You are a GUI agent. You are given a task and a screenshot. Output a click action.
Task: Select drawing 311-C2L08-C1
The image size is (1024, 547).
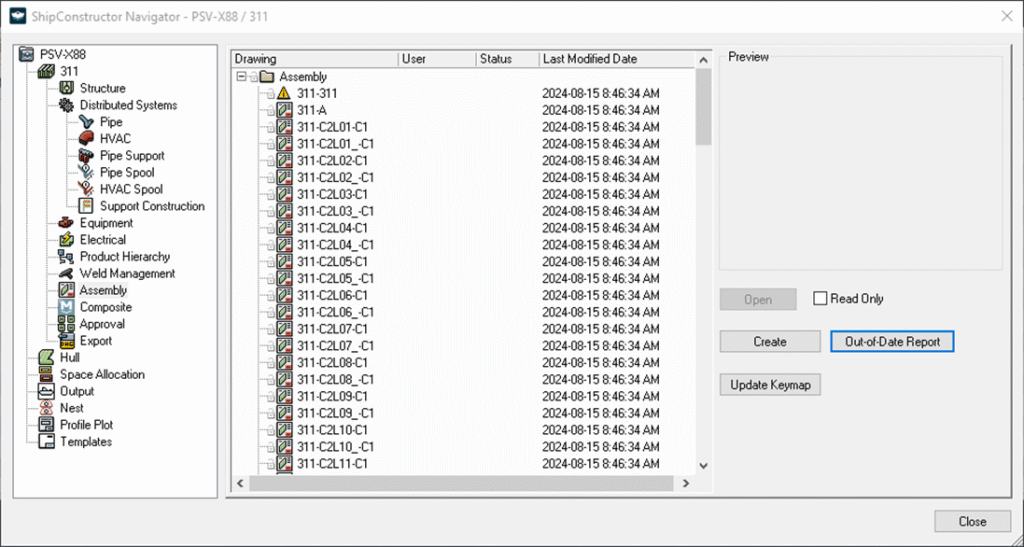point(332,363)
